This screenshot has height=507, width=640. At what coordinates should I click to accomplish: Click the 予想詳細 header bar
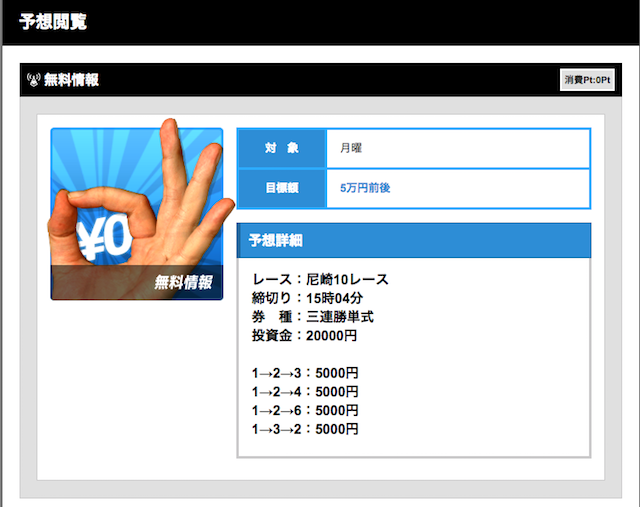click(x=414, y=240)
